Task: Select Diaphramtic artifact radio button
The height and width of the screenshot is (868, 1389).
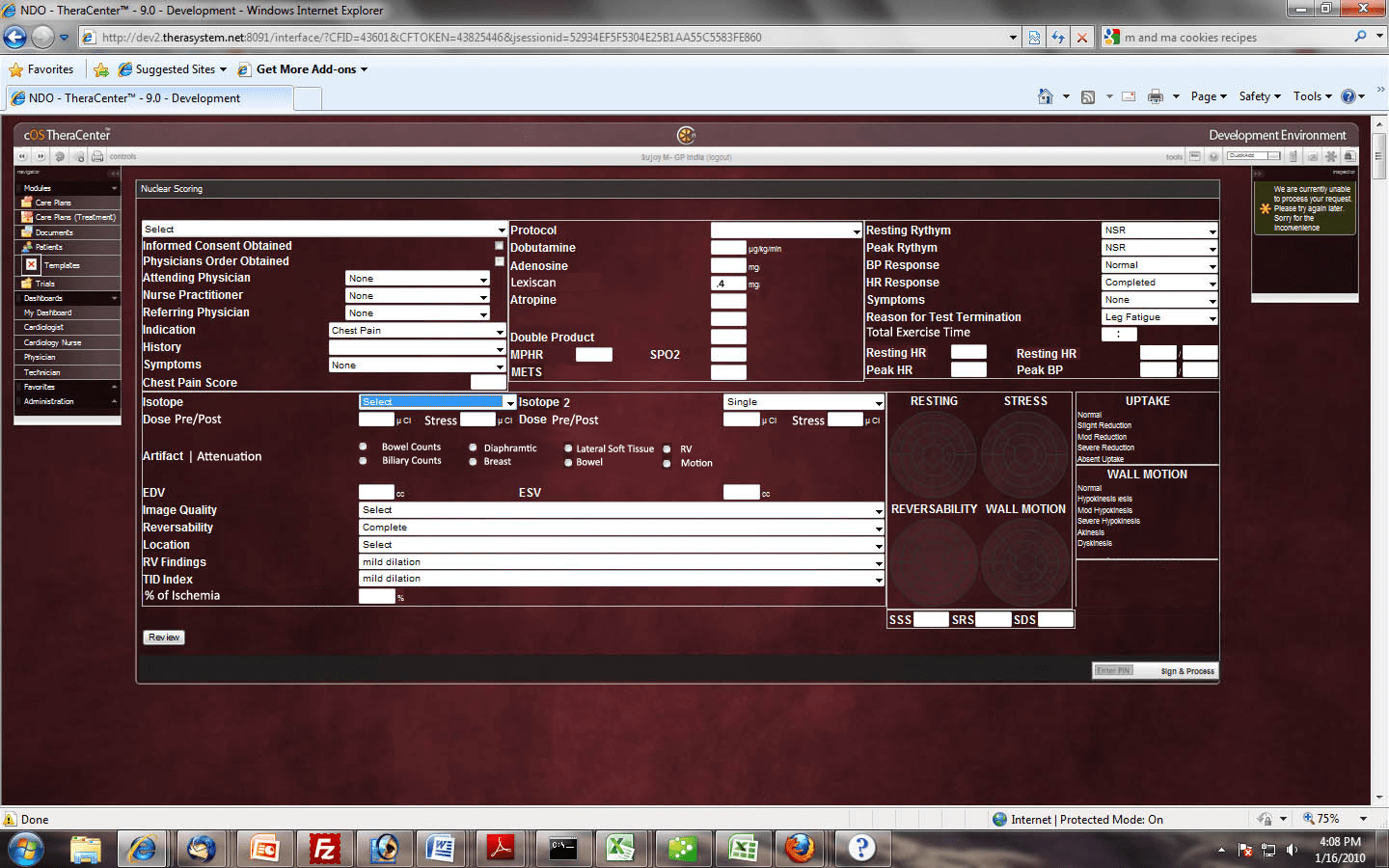Action: click(473, 448)
